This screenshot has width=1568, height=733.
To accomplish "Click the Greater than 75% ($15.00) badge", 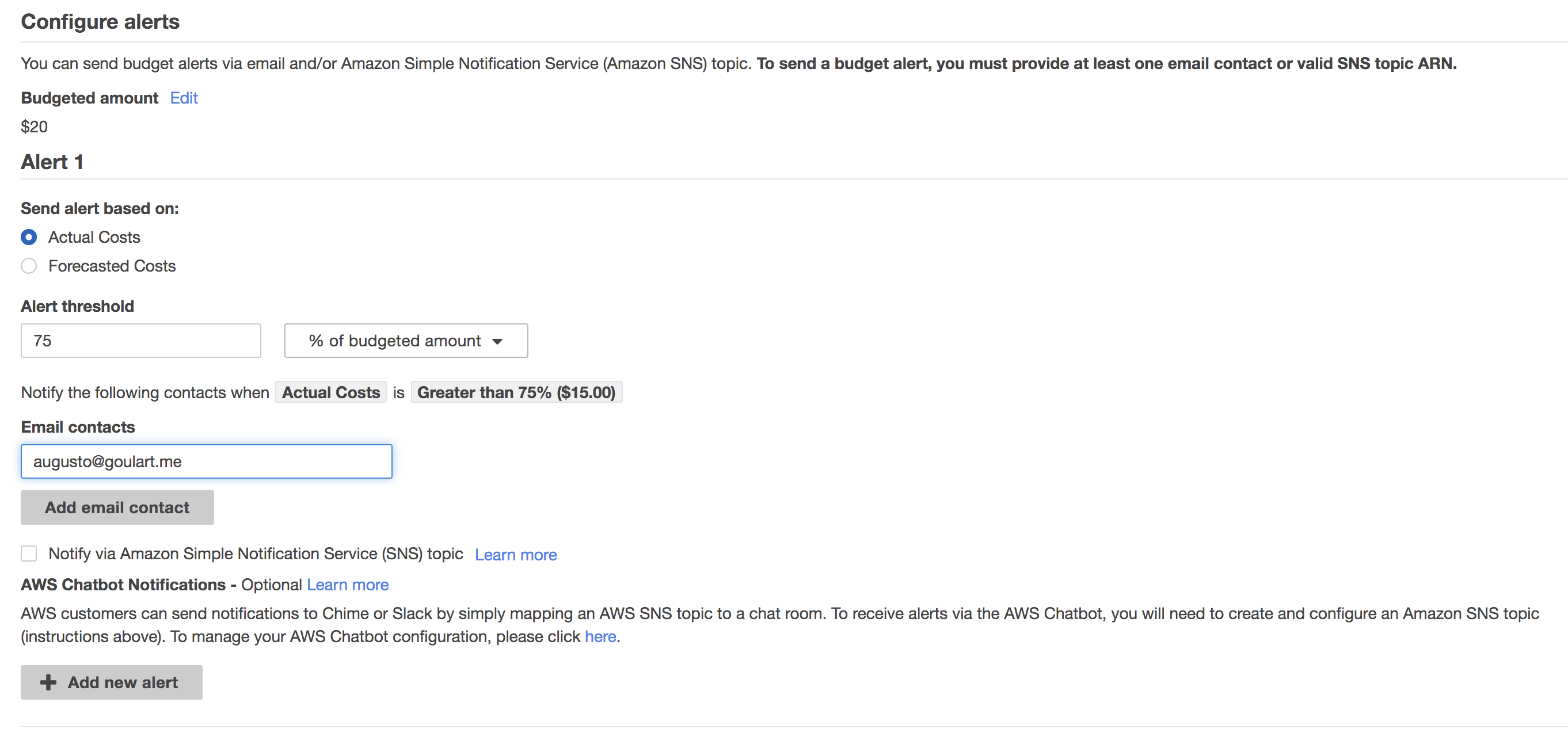I will [516, 392].
